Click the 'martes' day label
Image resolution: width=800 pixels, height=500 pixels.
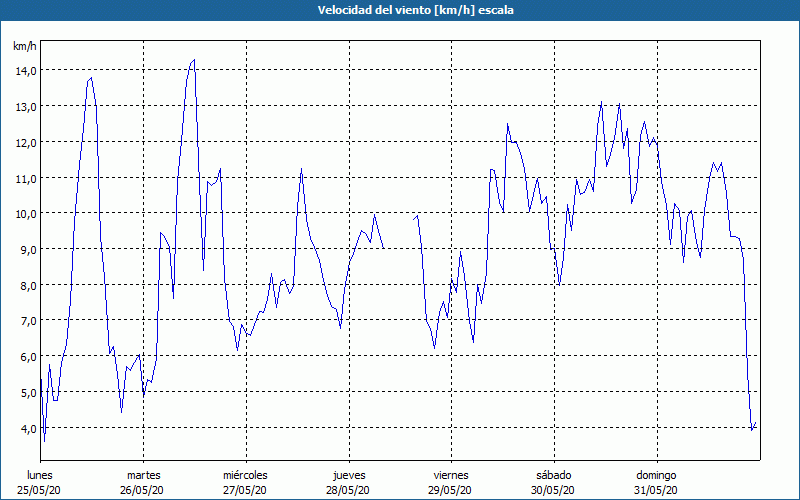tap(144, 475)
